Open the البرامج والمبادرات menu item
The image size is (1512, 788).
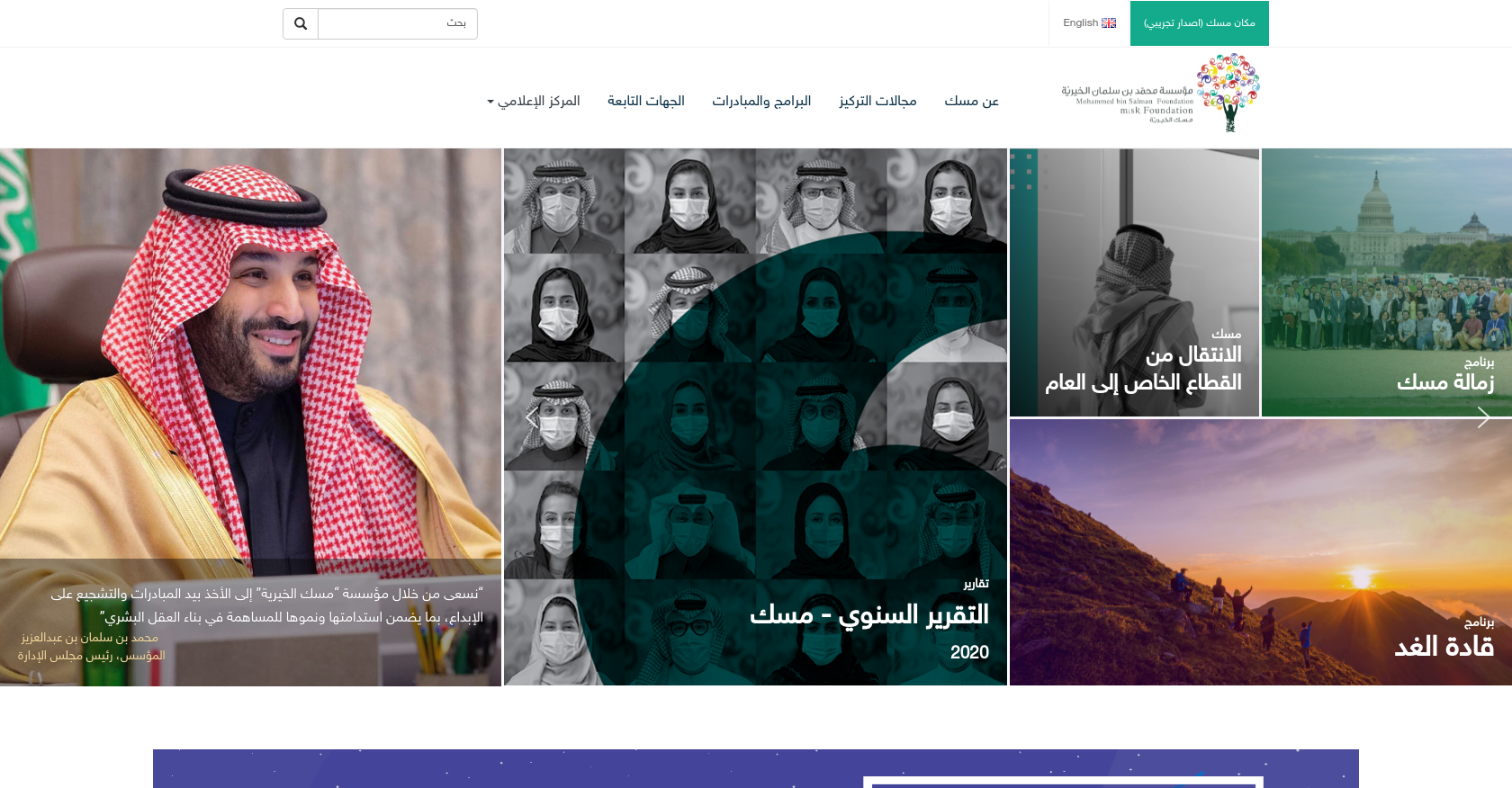761,101
